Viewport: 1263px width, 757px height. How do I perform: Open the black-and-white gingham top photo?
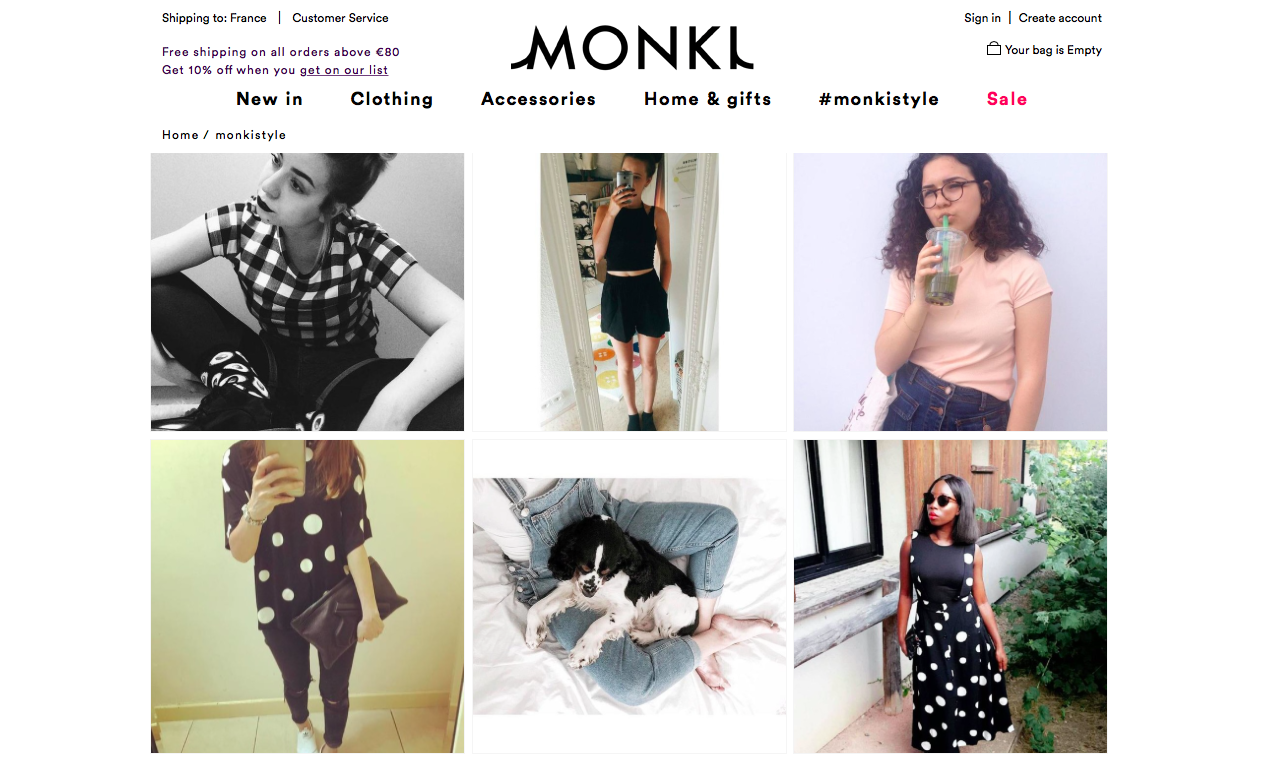(x=307, y=292)
